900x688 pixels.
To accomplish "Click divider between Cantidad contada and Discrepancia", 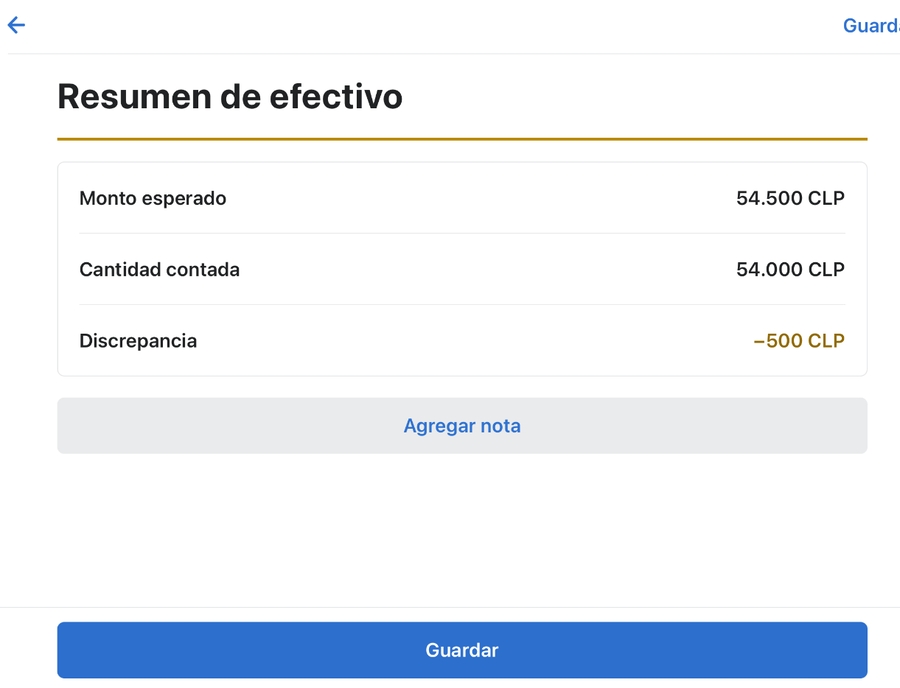I will tap(462, 305).
